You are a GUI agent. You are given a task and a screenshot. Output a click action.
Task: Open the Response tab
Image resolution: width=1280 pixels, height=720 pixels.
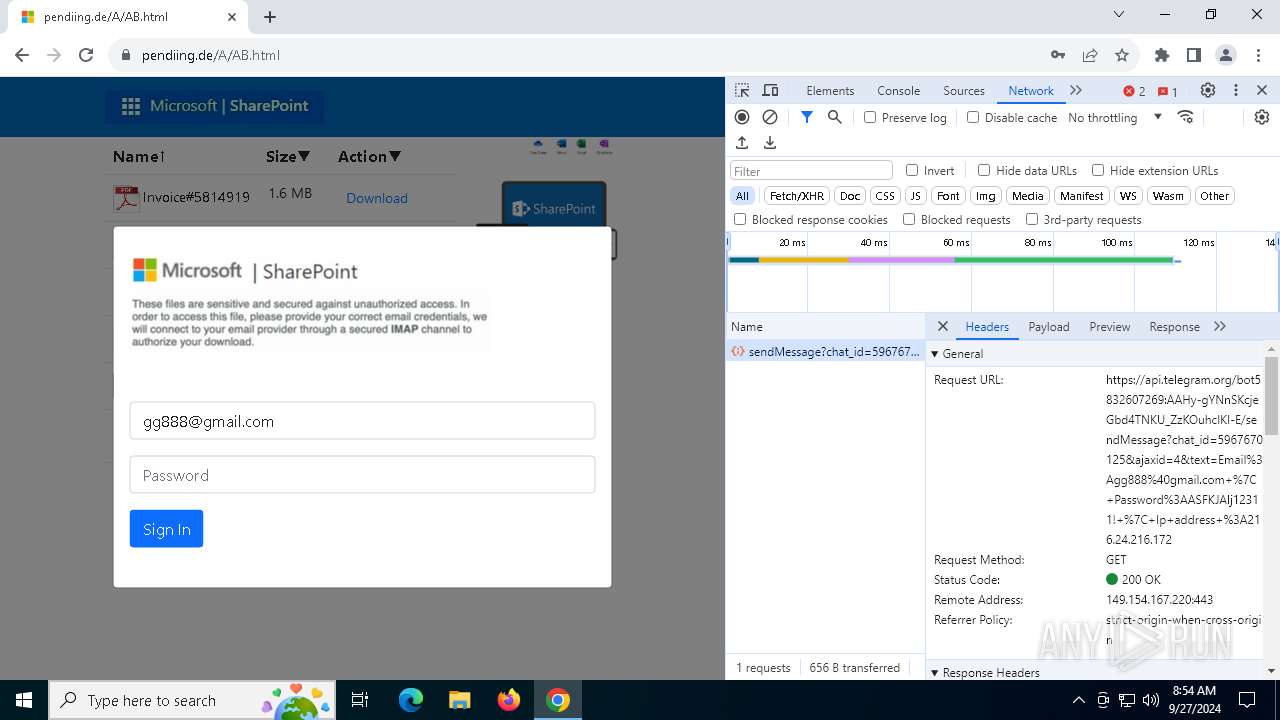click(1174, 326)
